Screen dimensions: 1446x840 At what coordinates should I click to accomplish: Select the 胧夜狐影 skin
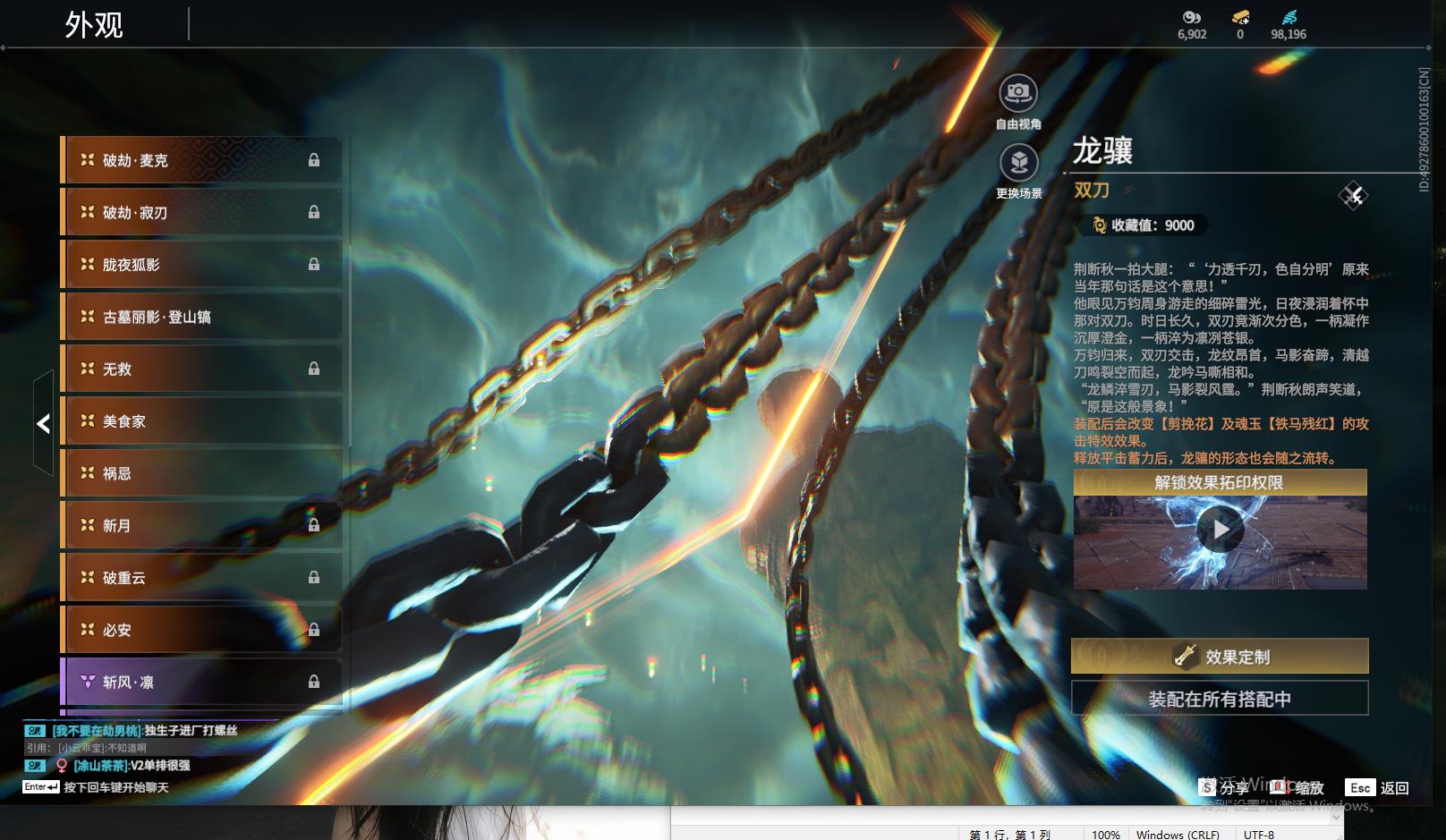[x=201, y=264]
